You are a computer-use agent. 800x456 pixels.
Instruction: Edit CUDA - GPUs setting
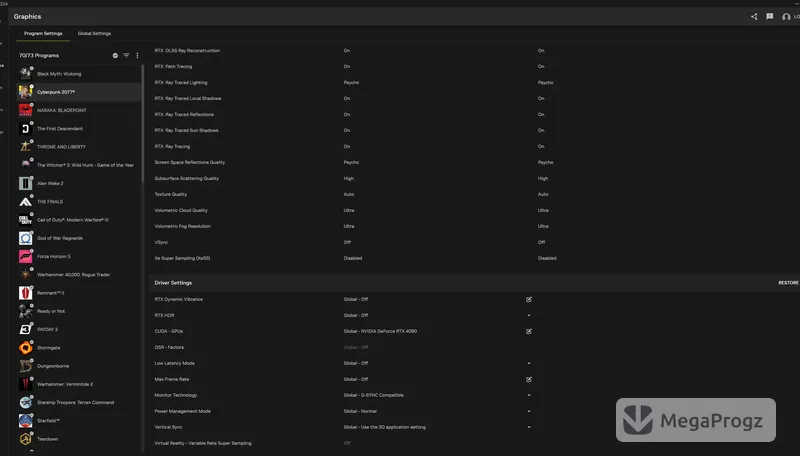[529, 331]
